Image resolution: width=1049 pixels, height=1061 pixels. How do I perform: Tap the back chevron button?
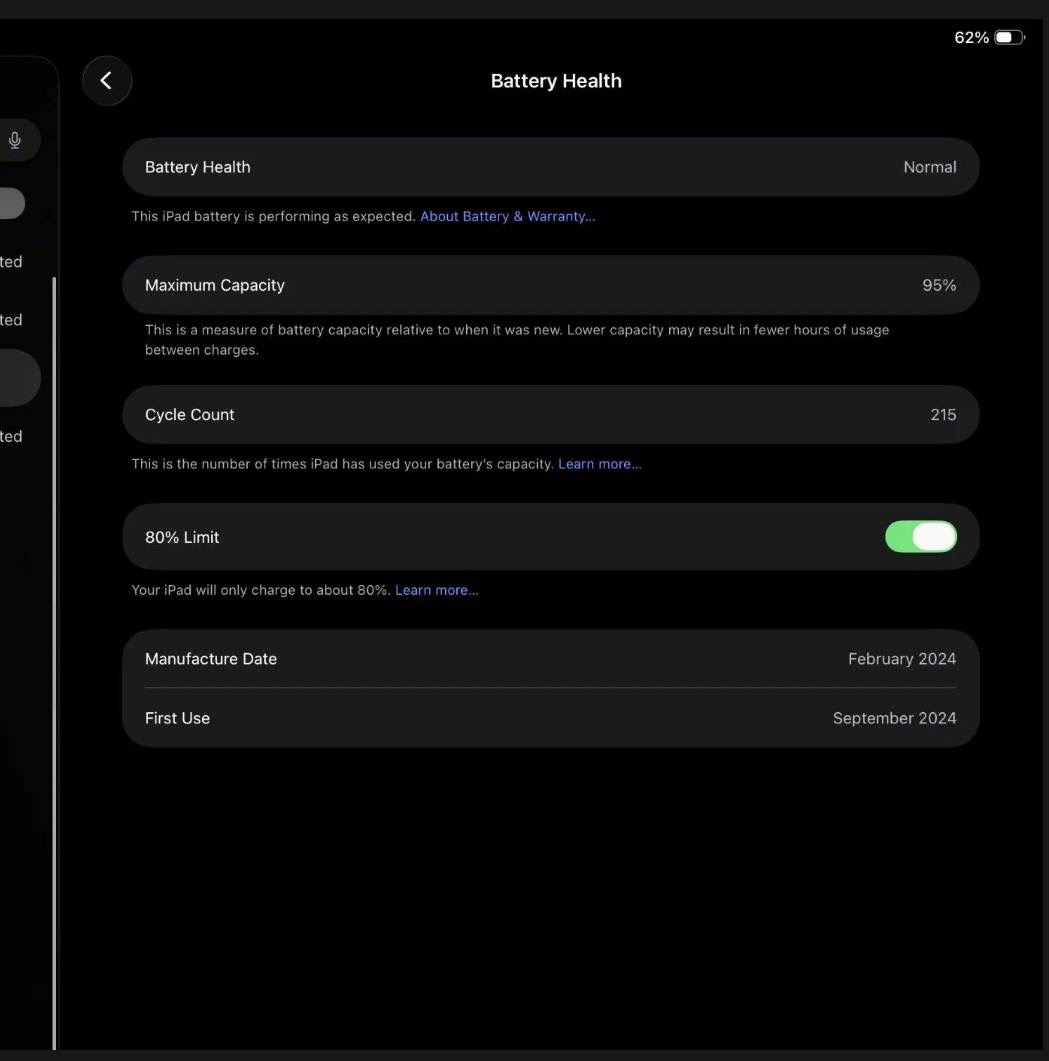[x=107, y=81]
